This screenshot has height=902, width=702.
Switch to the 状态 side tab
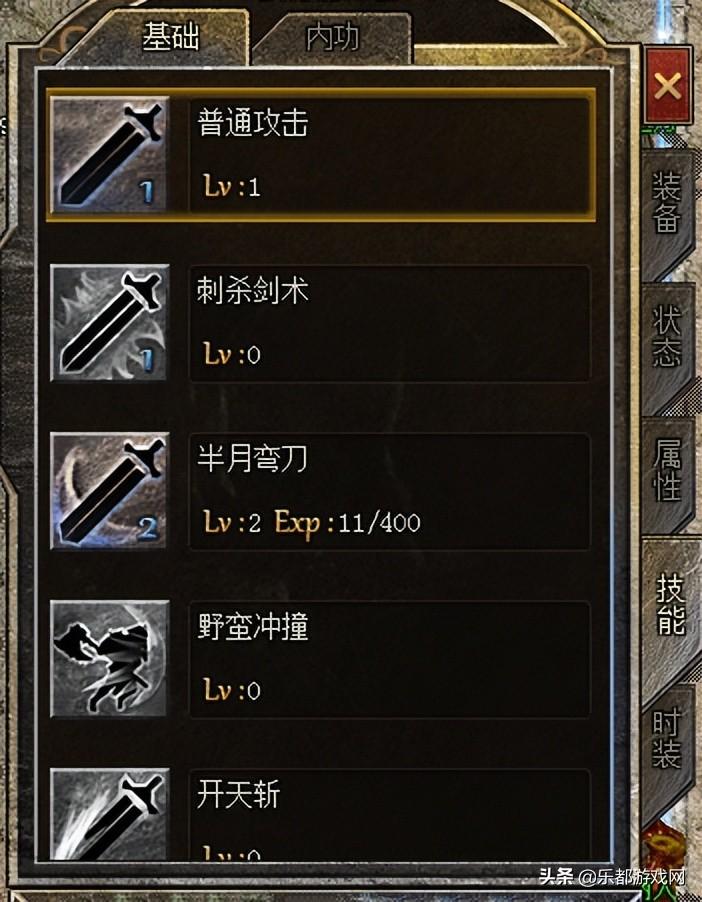click(667, 337)
